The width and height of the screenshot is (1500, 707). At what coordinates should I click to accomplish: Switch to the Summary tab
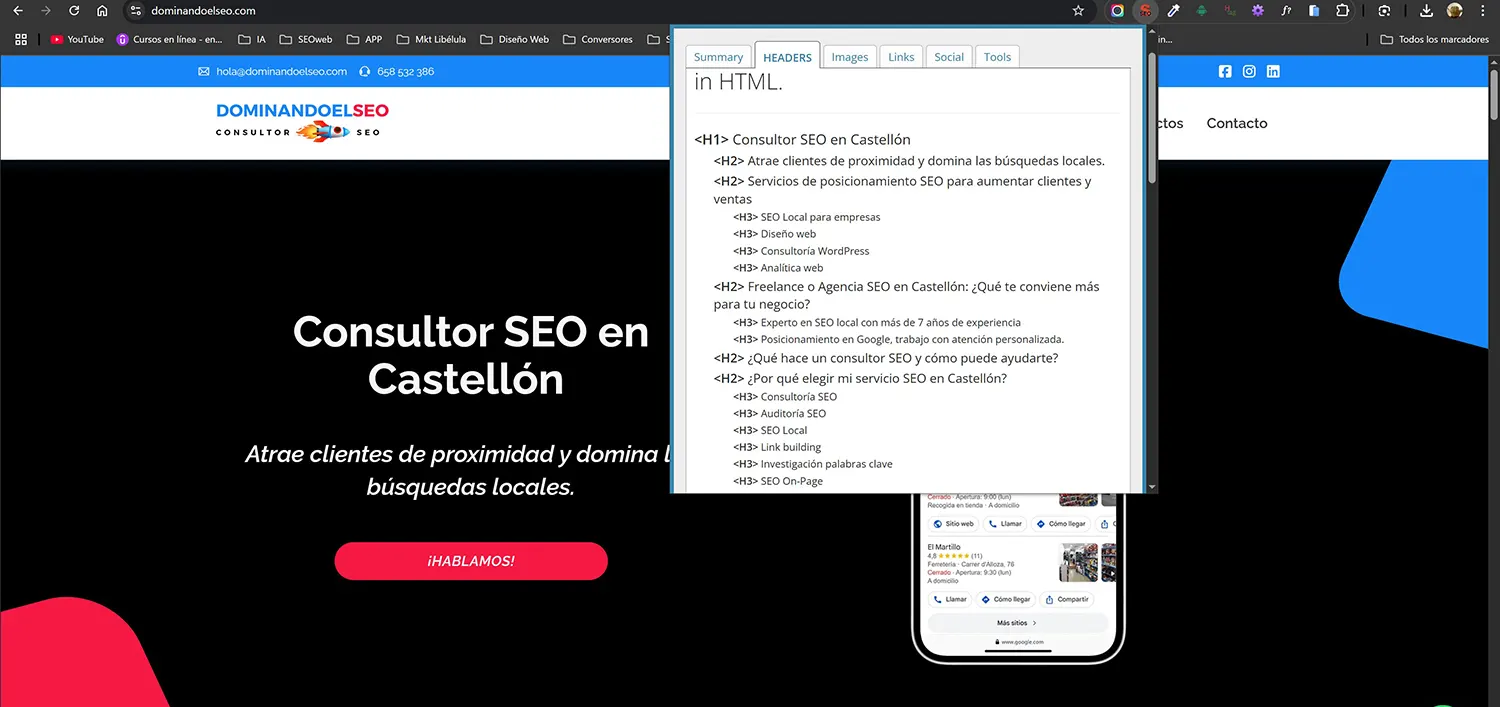coord(718,57)
